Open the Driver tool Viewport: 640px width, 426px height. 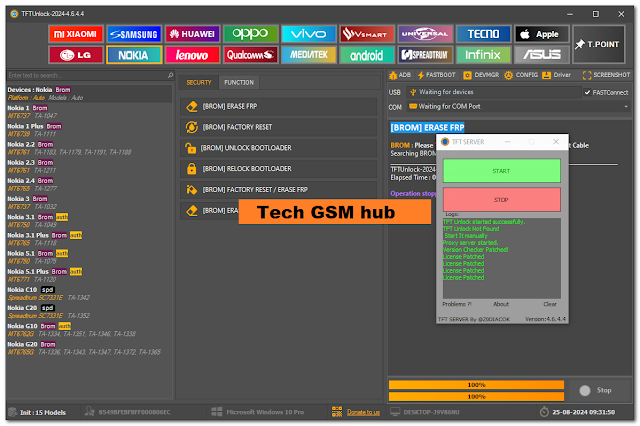coord(556,75)
